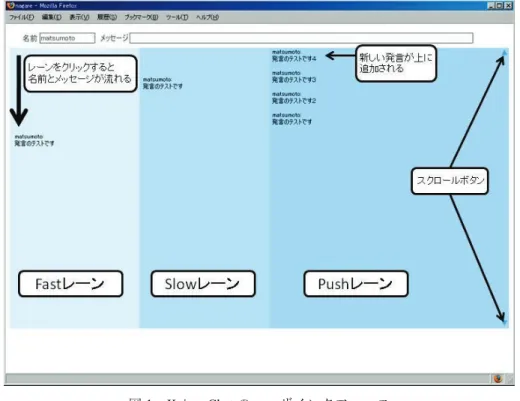Open the 履歴(S) menu
Screen dimensions: 520x401
click(107, 17)
